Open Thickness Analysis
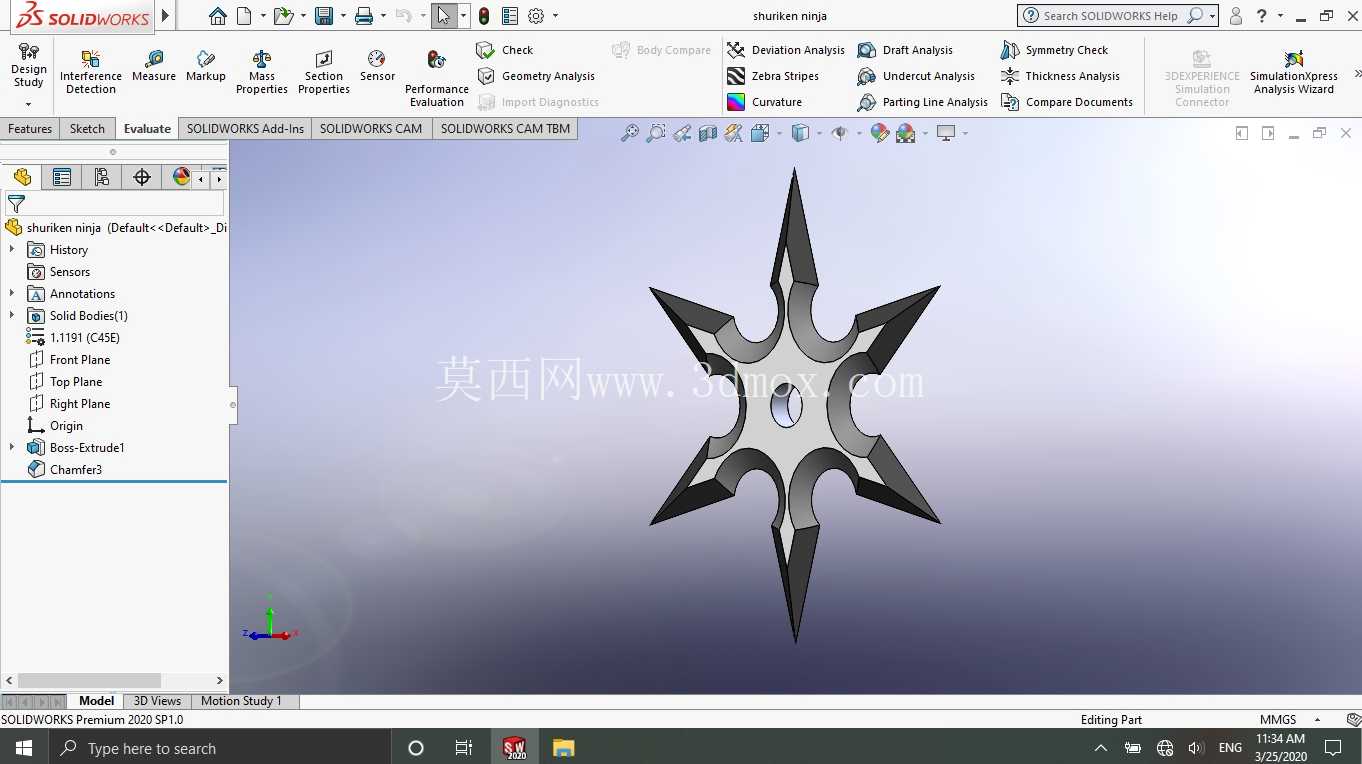The image size is (1362, 764). [1060, 76]
